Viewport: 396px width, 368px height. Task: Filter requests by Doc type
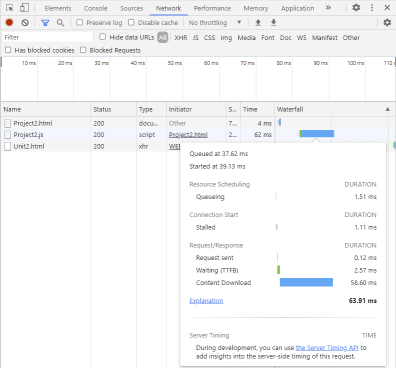(286, 38)
